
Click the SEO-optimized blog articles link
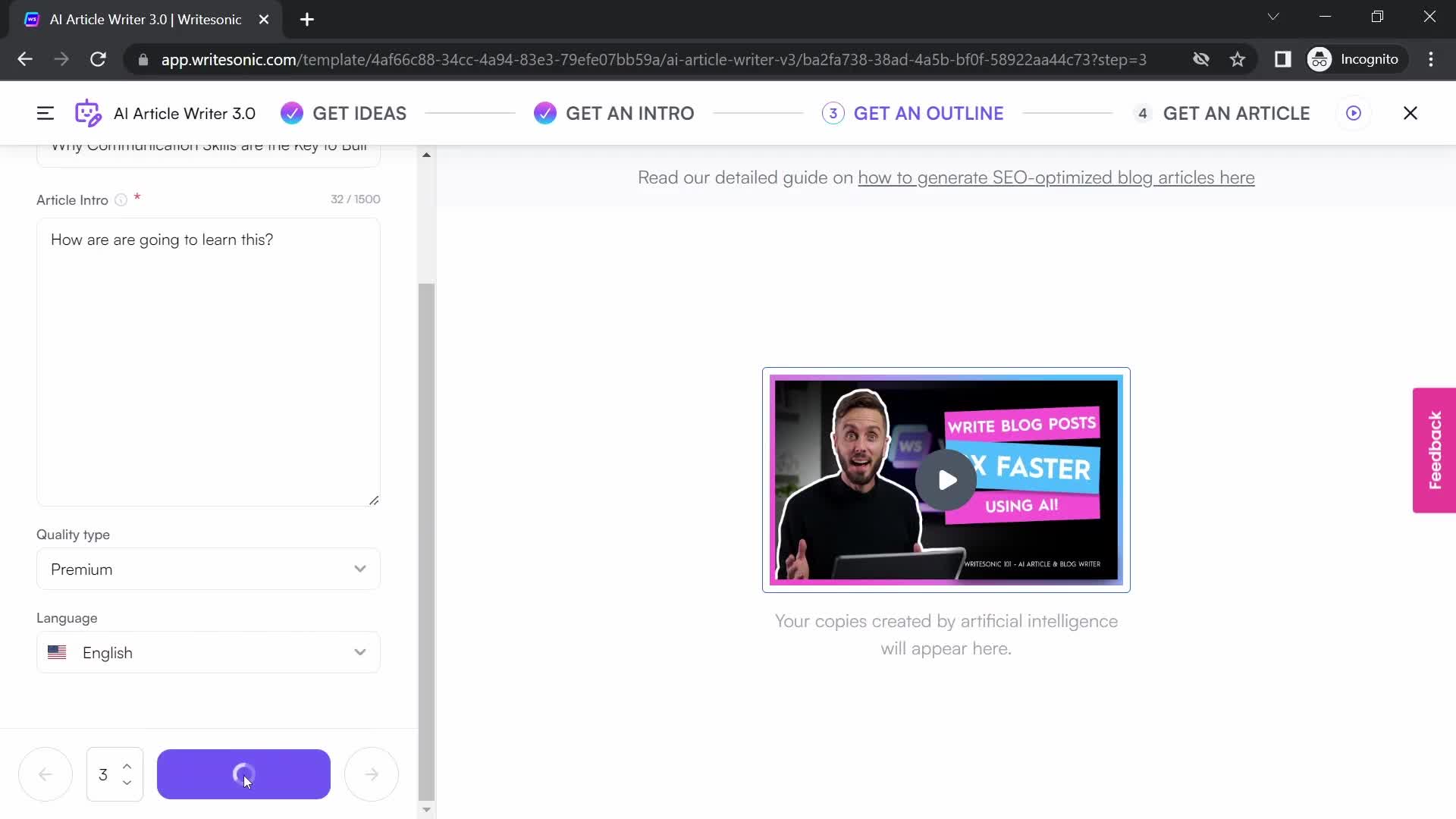(1056, 177)
